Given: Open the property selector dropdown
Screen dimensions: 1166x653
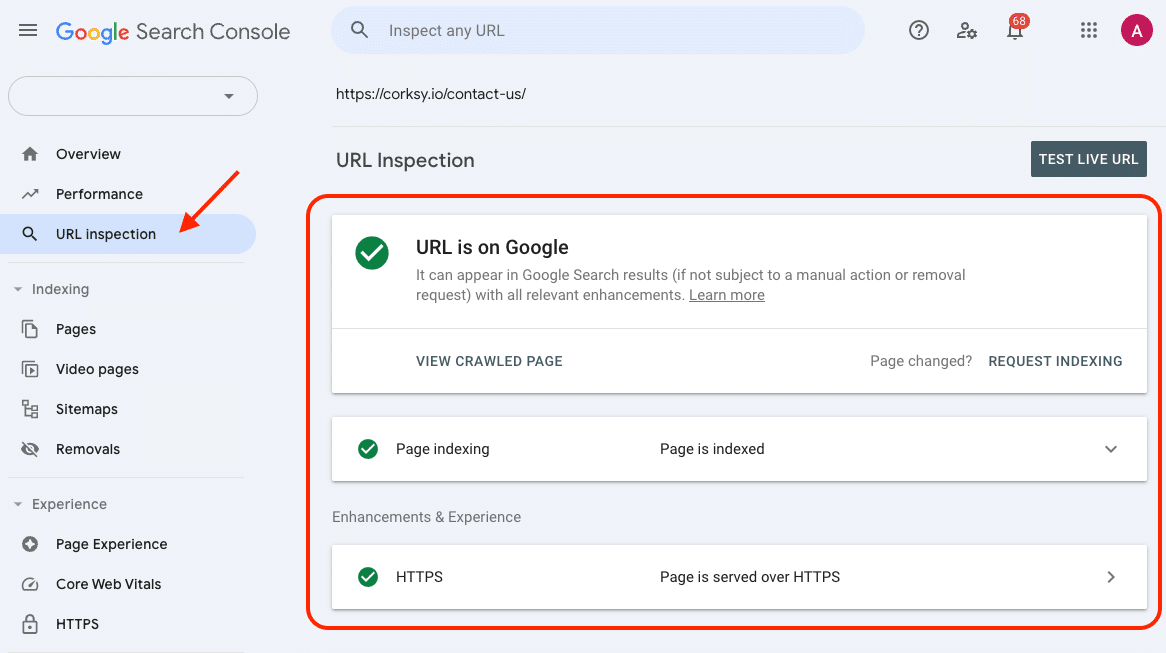Looking at the screenshot, I should pyautogui.click(x=133, y=96).
